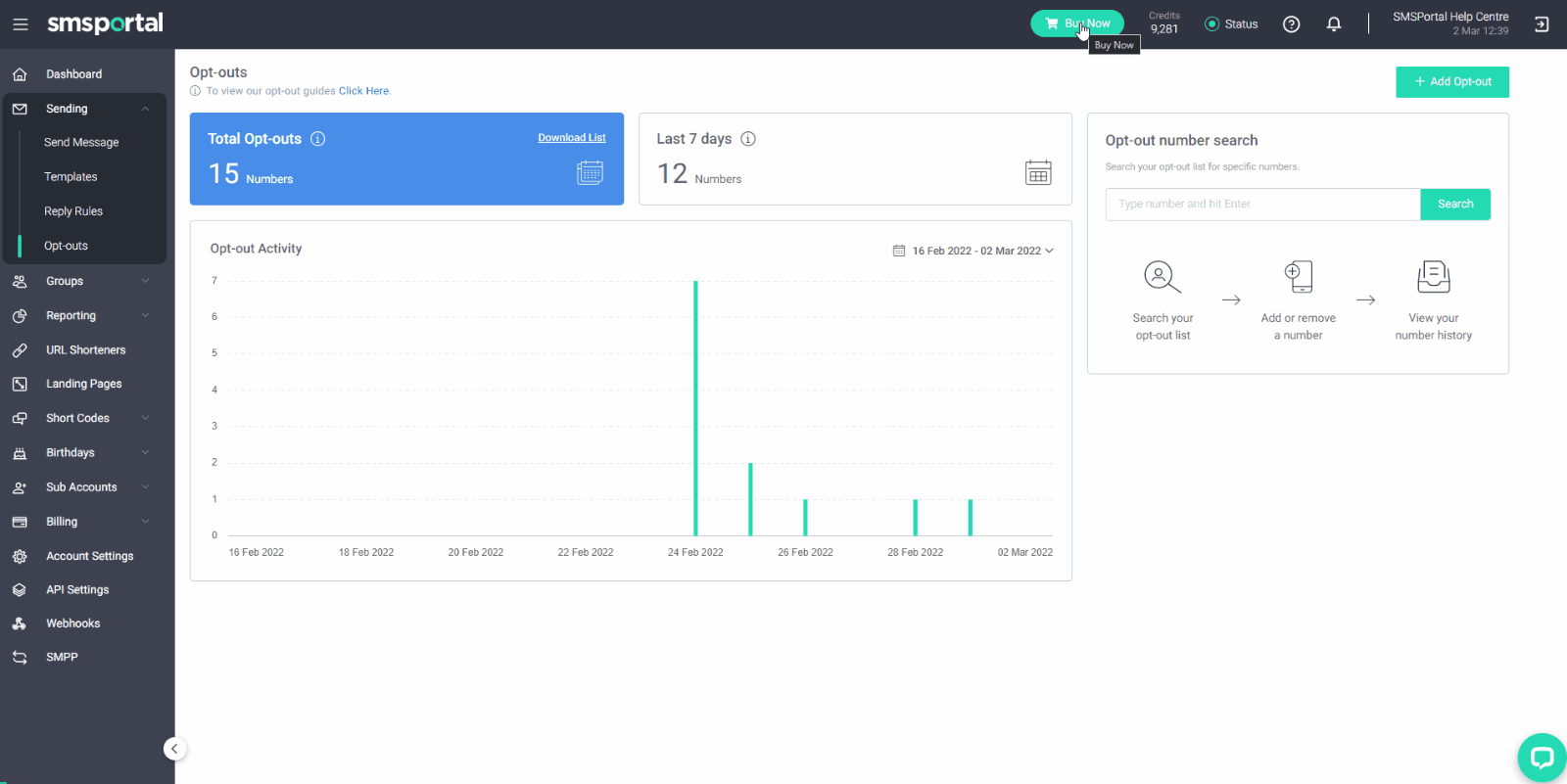Click the Groups people icon
This screenshot has width=1567, height=784.
point(20,281)
